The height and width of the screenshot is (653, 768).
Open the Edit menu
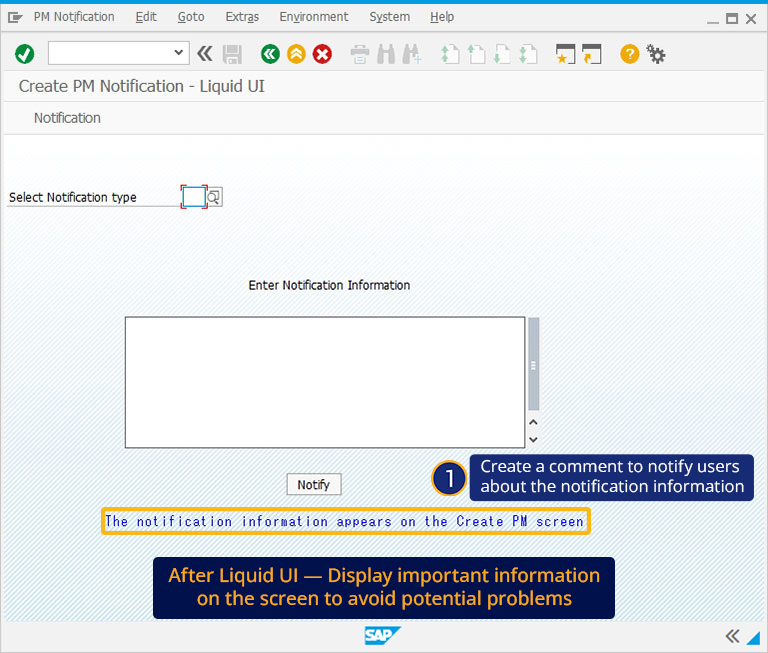point(146,17)
